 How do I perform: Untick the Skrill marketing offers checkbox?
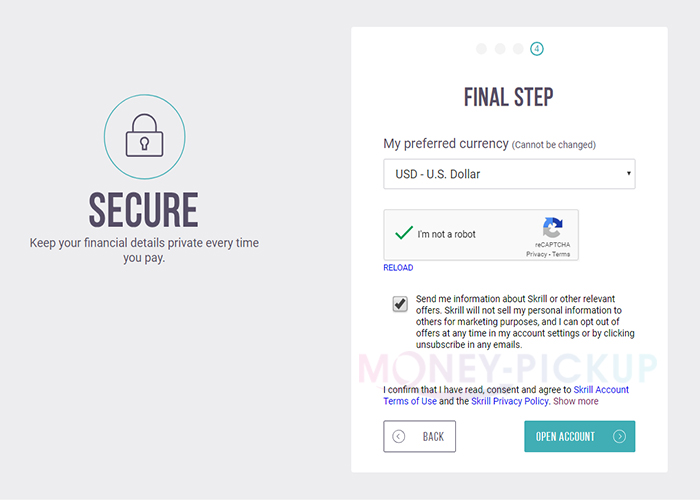tap(400, 304)
